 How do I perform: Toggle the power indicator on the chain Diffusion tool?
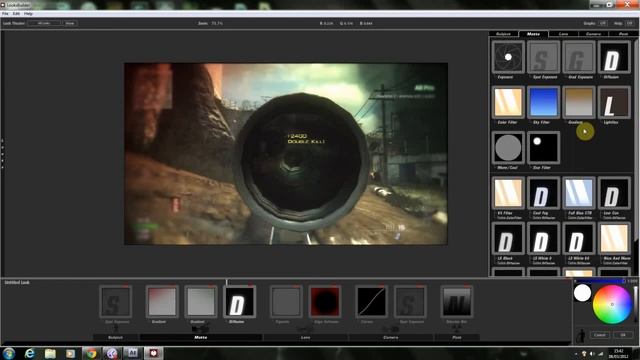tap(250, 286)
